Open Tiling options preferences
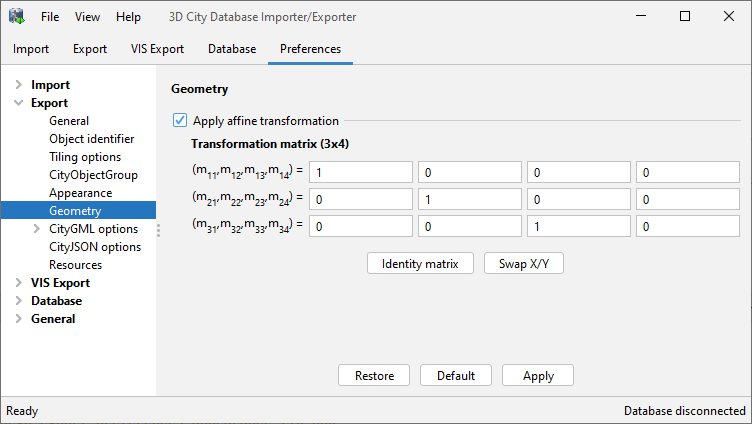 pos(85,157)
